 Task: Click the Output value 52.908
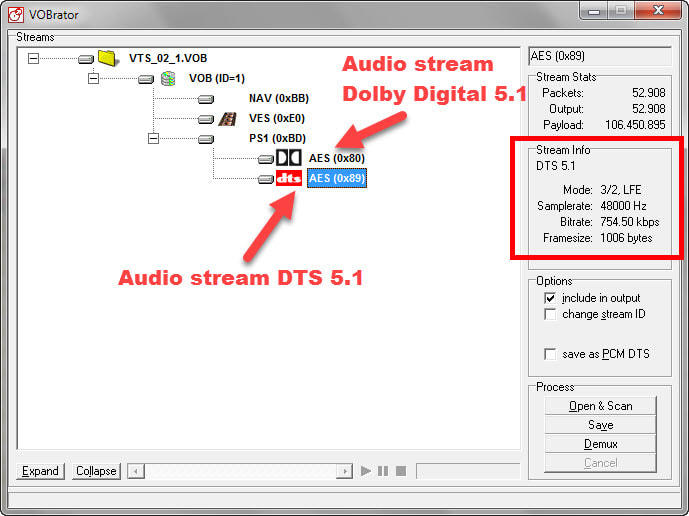pos(649,109)
